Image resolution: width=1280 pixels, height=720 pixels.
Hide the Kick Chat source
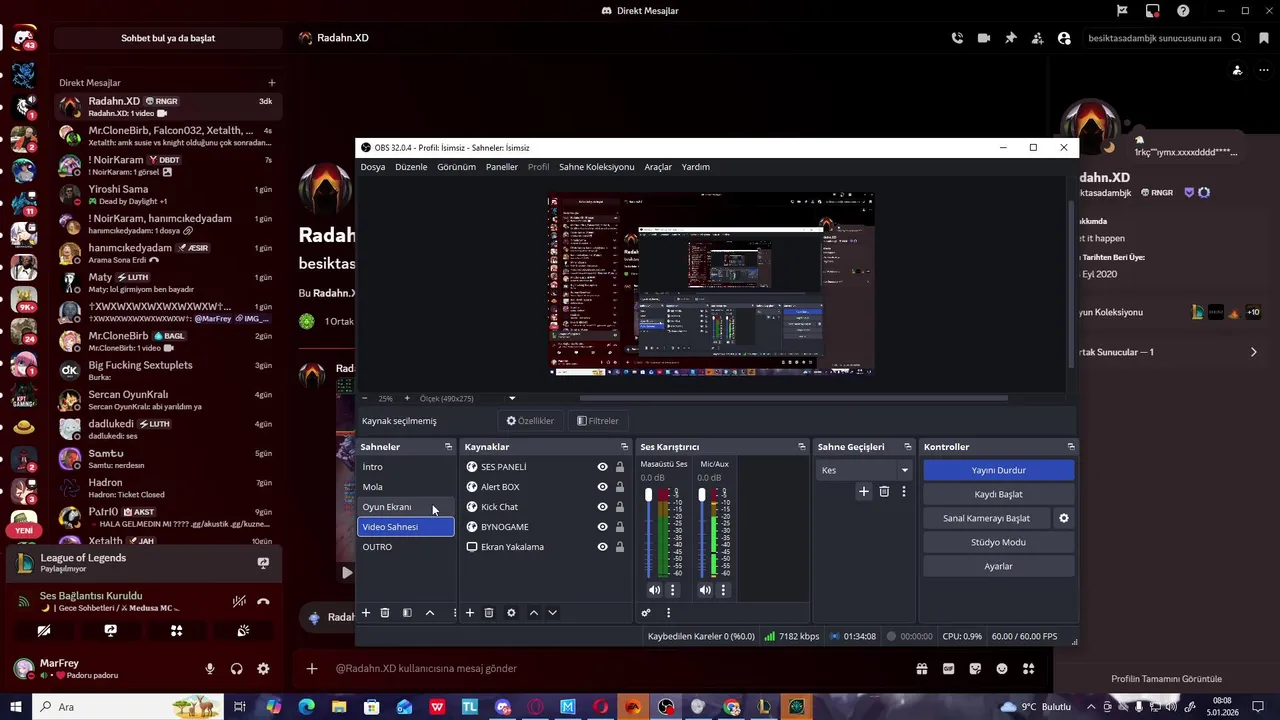602,507
